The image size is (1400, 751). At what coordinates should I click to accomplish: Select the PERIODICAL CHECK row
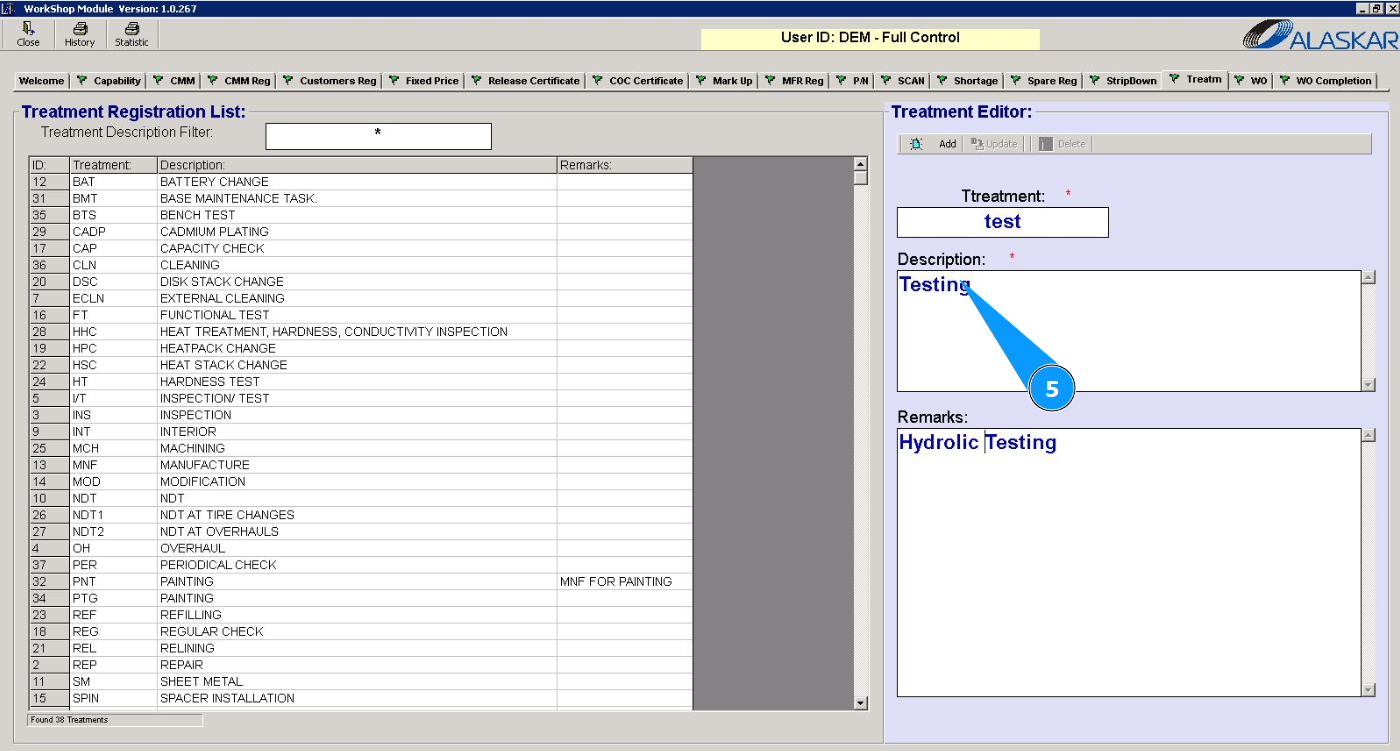(360, 565)
